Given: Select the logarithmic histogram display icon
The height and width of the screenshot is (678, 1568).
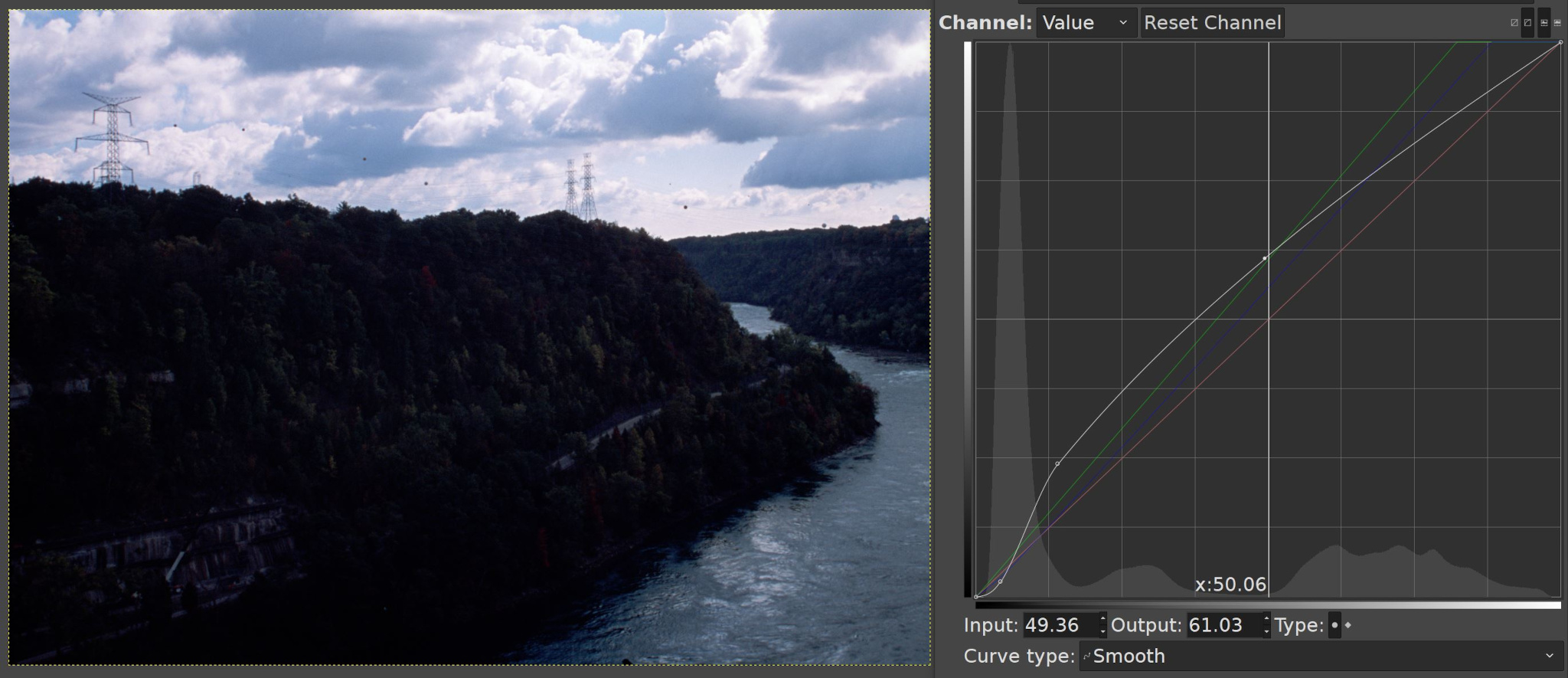Looking at the screenshot, I should 1557,23.
